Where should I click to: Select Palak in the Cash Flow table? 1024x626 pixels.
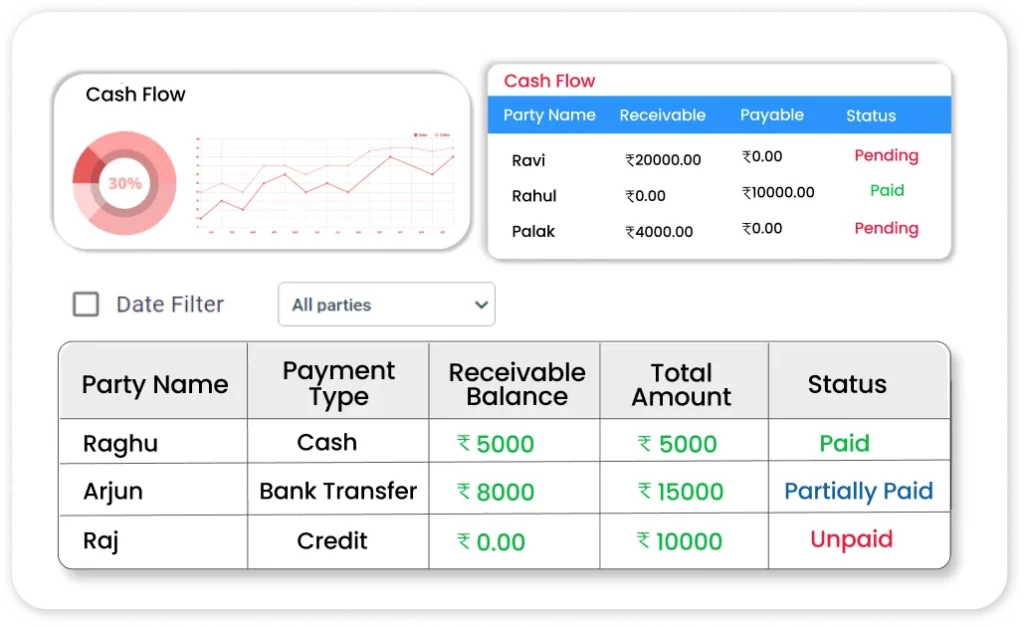tap(533, 231)
